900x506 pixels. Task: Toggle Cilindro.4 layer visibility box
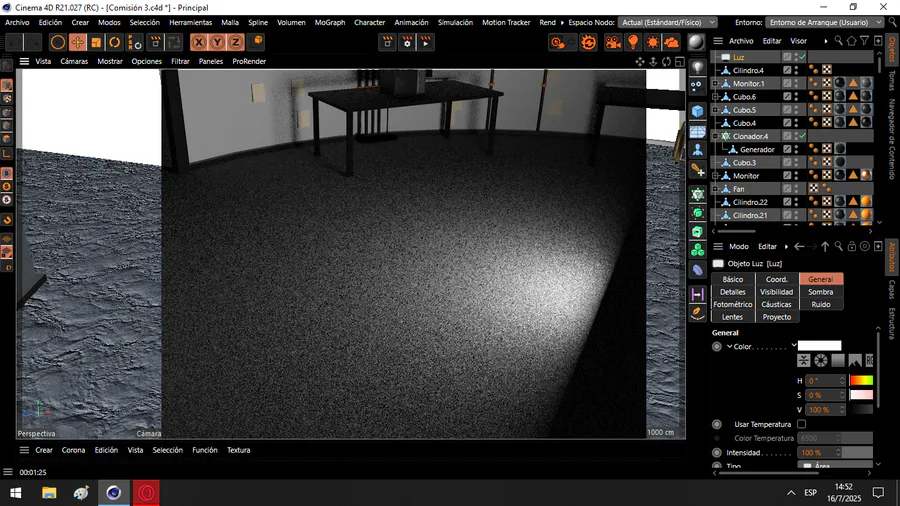787,70
